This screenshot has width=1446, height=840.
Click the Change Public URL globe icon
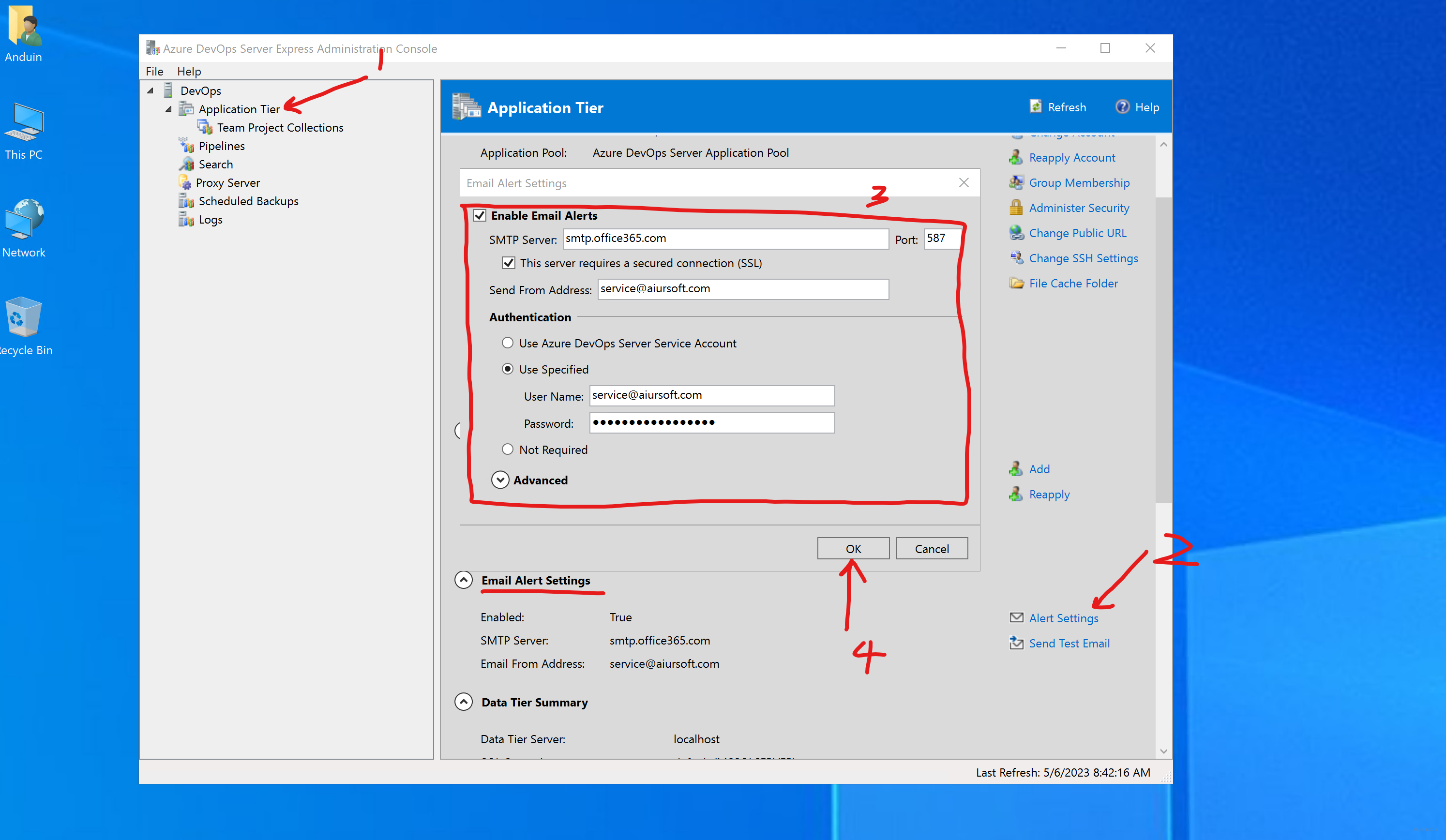click(x=1016, y=233)
